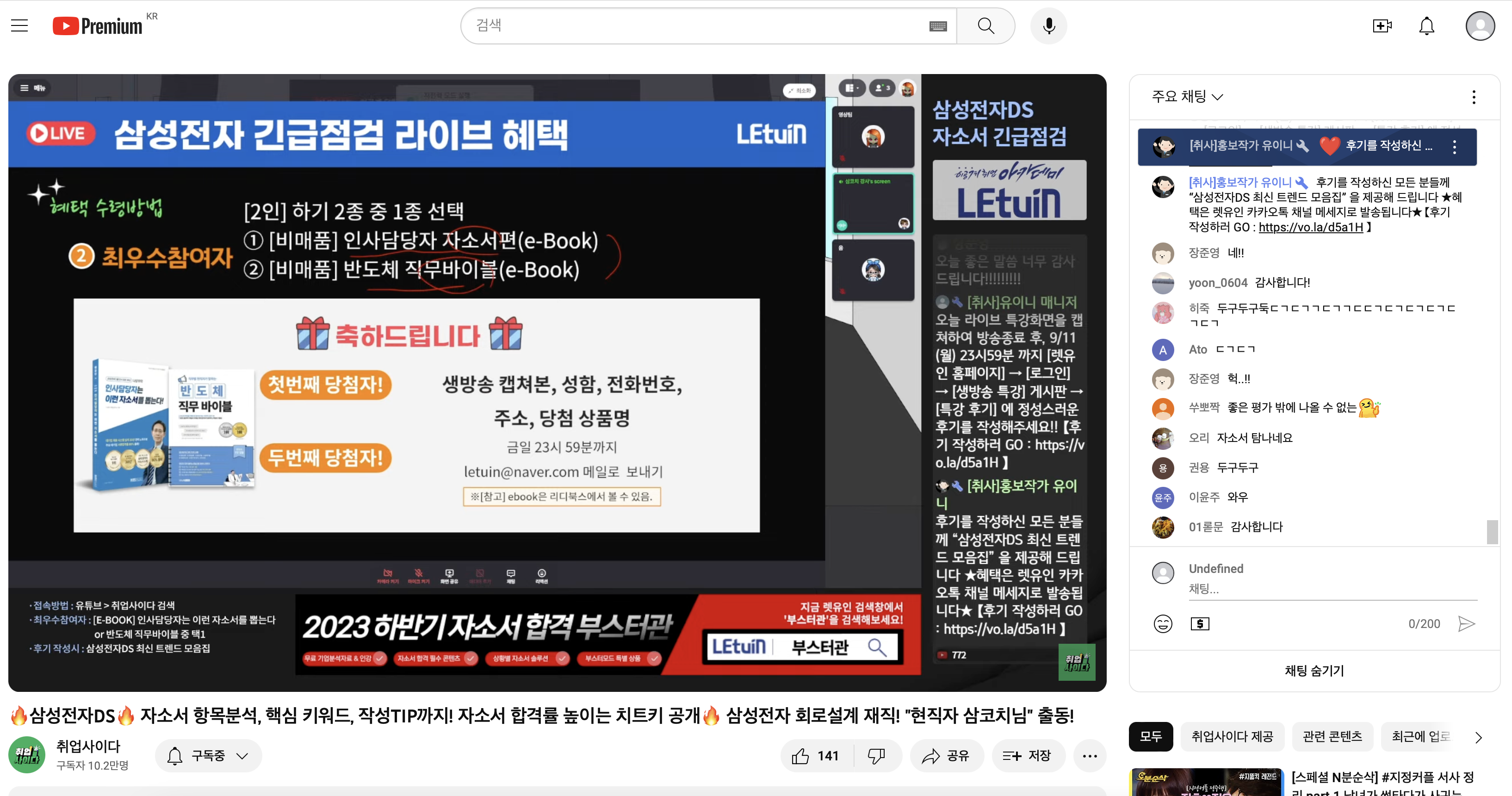Open Super Chat dollar icon
This screenshot has width=1512, height=796.
tap(1200, 623)
